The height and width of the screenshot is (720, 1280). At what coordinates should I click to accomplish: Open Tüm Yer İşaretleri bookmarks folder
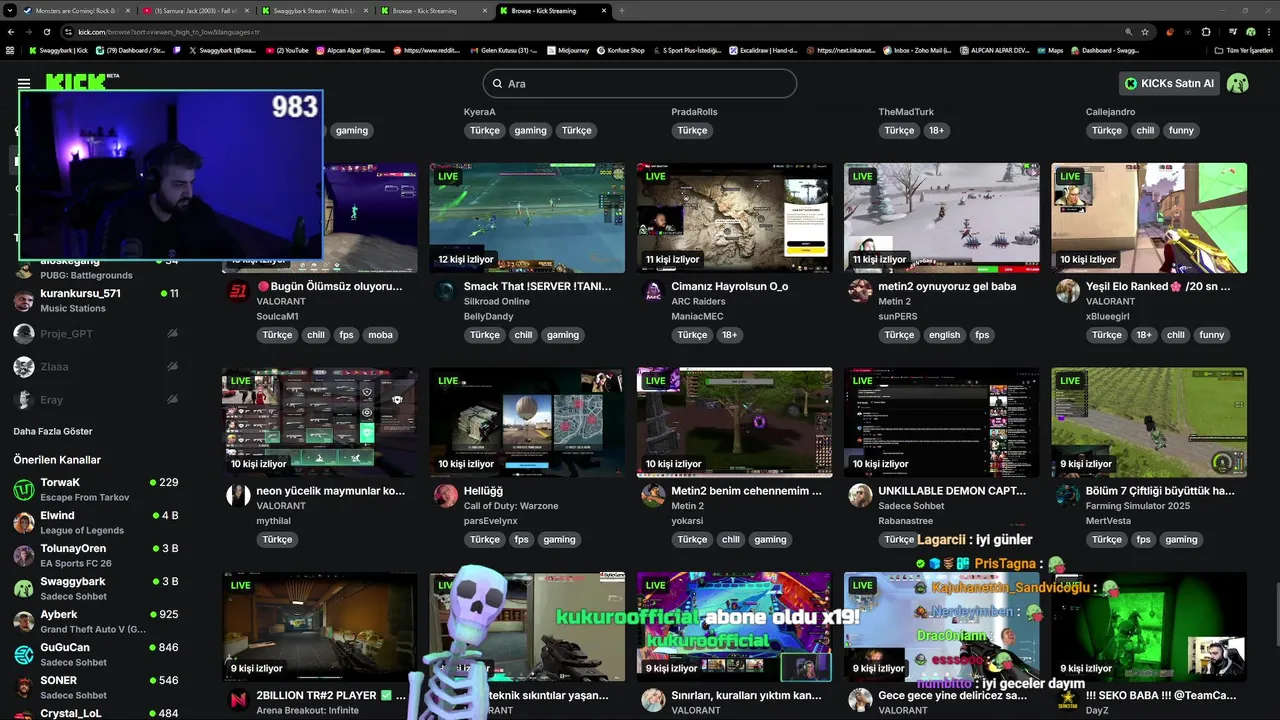pyautogui.click(x=1243, y=50)
